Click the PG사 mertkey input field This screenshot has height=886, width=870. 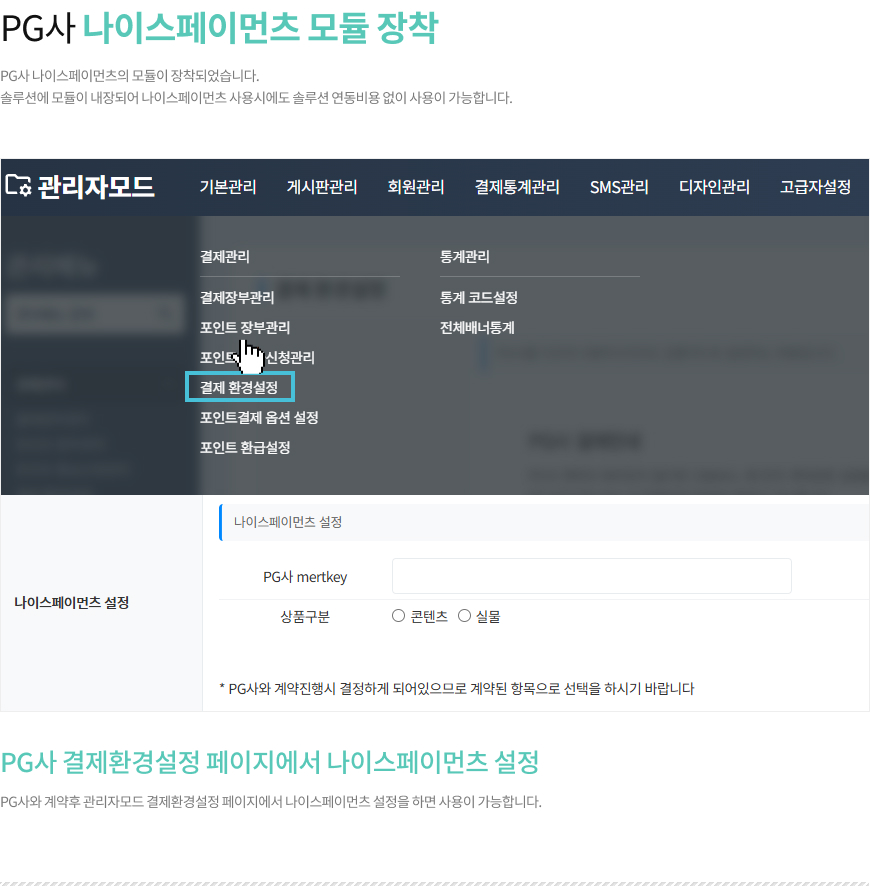pos(591,577)
